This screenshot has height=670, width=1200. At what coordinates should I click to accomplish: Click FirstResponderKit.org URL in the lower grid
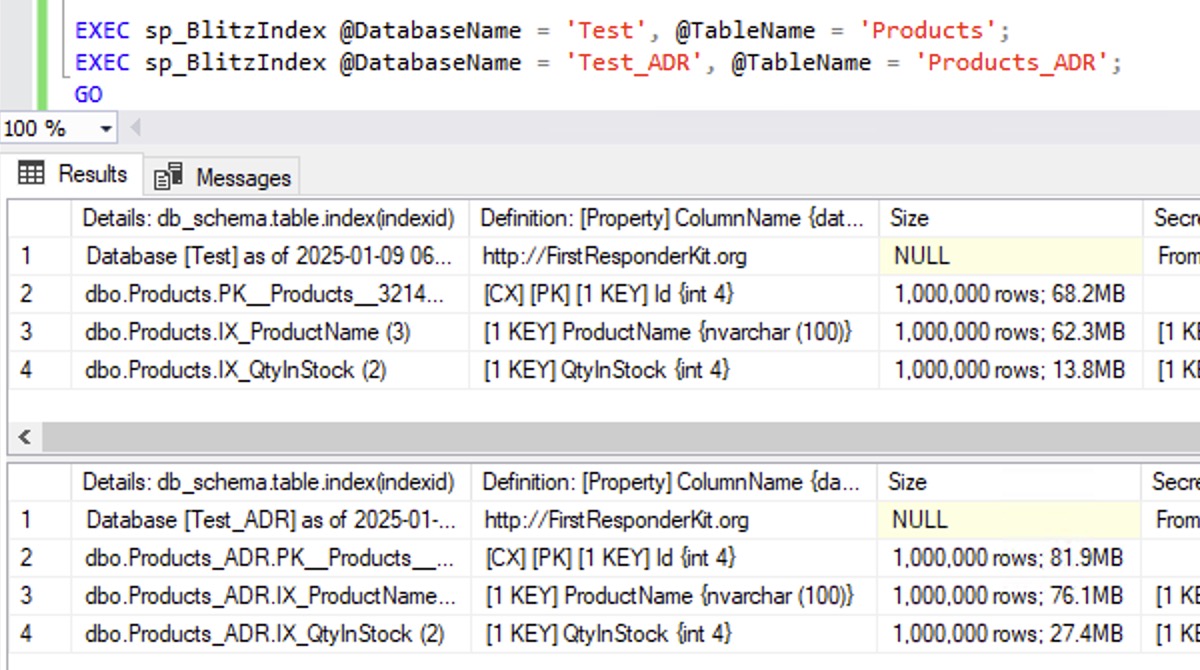(x=616, y=520)
